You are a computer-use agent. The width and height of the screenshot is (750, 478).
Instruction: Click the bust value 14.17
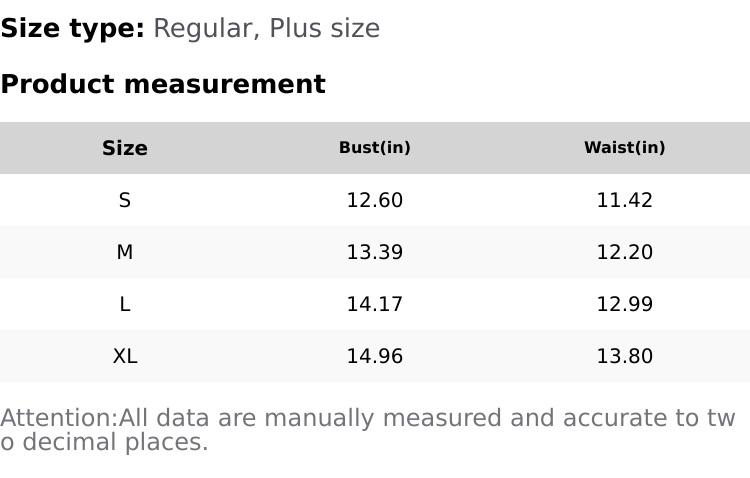pyautogui.click(x=375, y=304)
